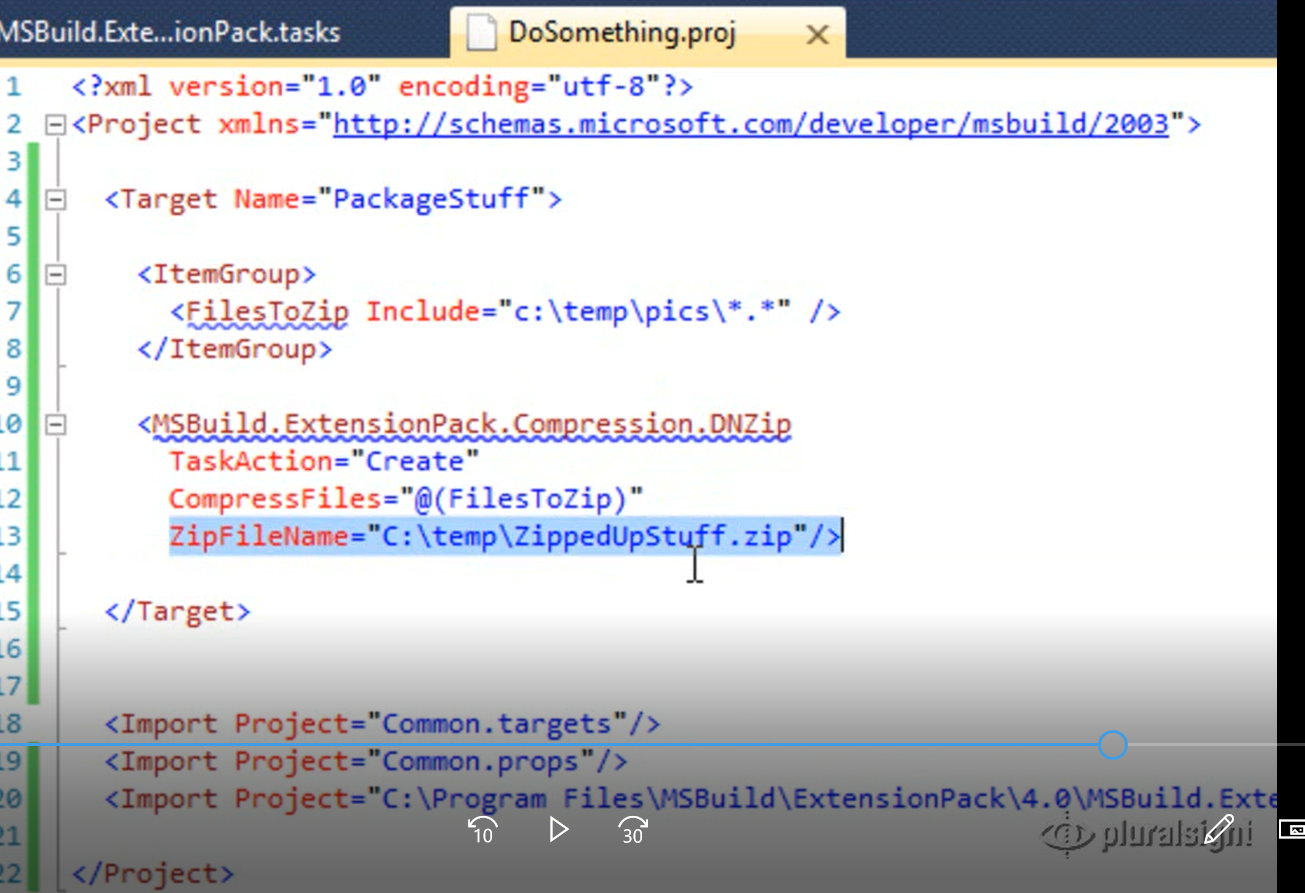Click the opening <ItemGroup> tag

(226, 274)
